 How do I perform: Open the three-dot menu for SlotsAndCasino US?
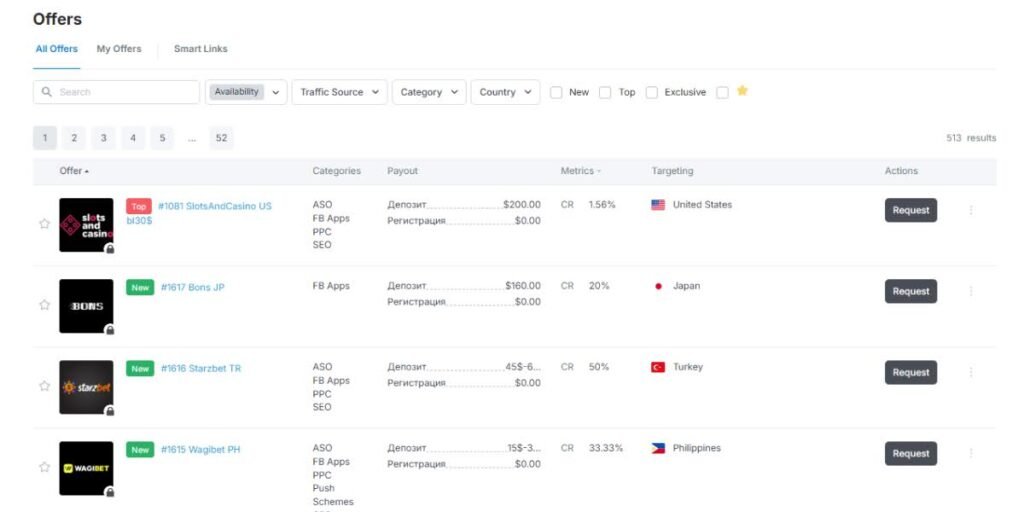click(970, 210)
